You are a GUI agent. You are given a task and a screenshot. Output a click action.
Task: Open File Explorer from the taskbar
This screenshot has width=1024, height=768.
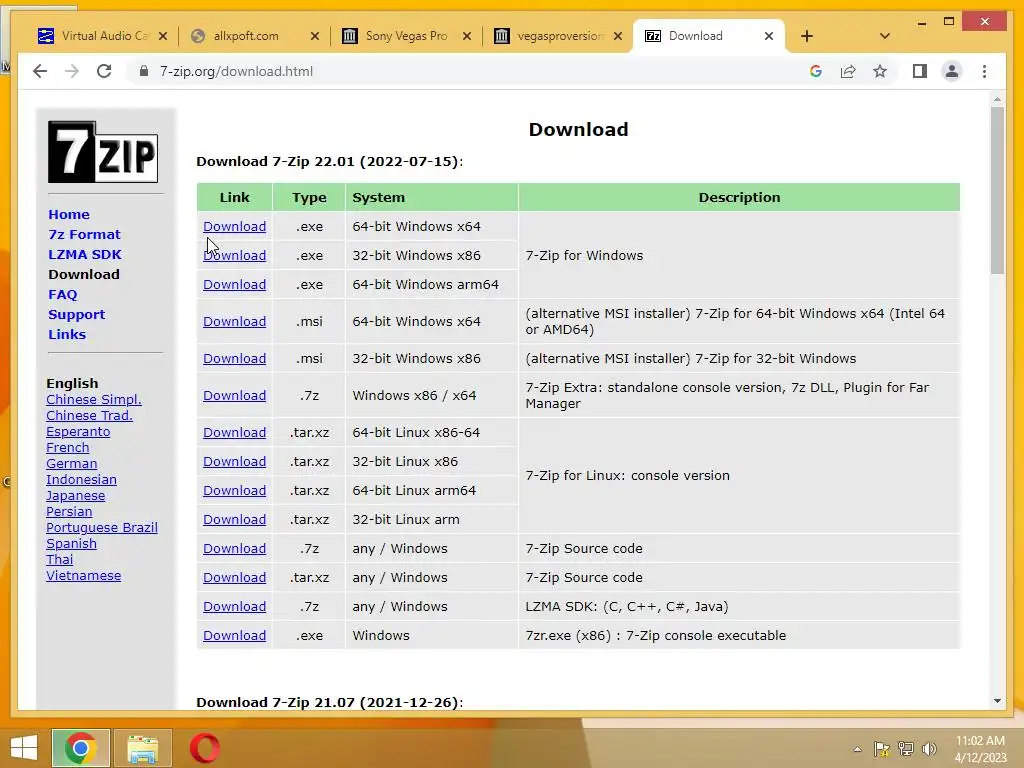coord(142,748)
